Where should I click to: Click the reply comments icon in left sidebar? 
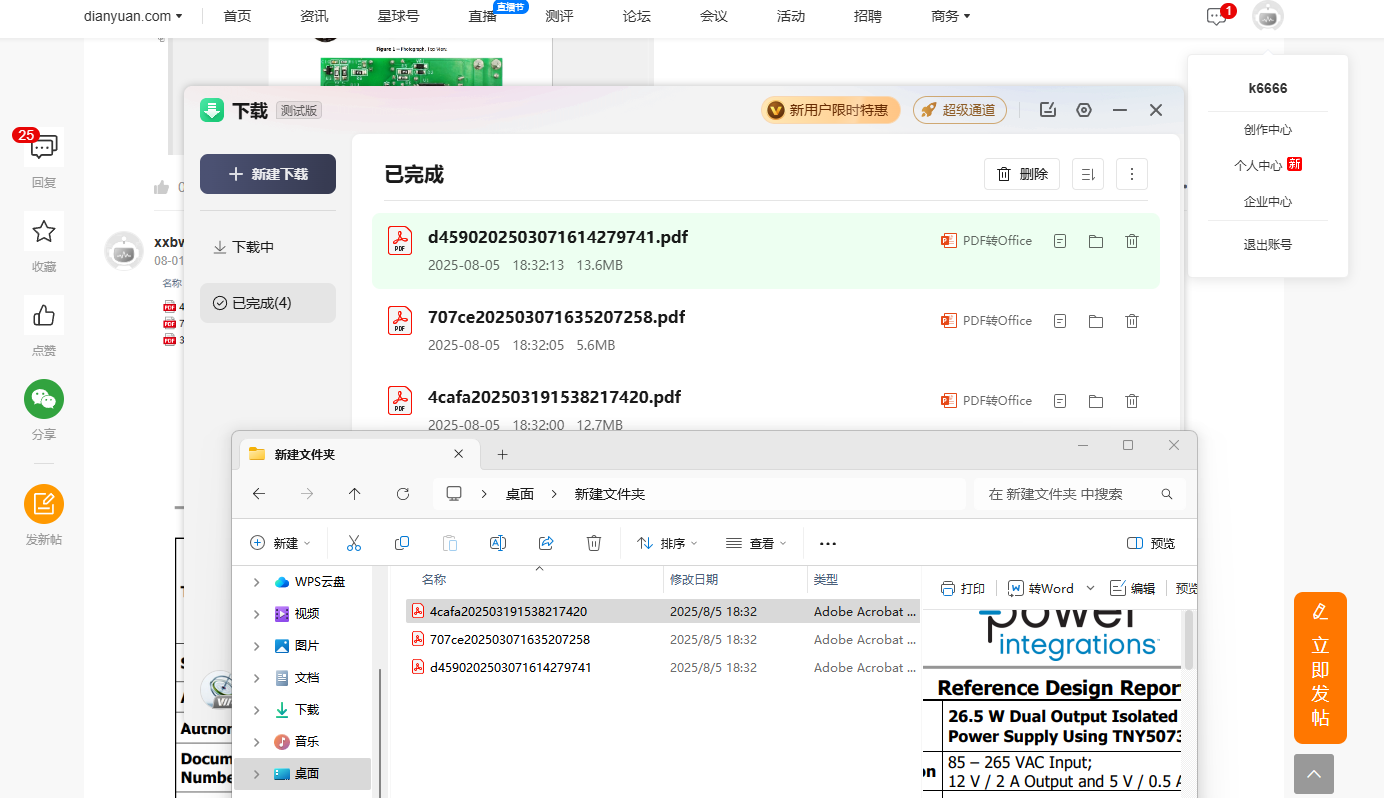click(44, 148)
